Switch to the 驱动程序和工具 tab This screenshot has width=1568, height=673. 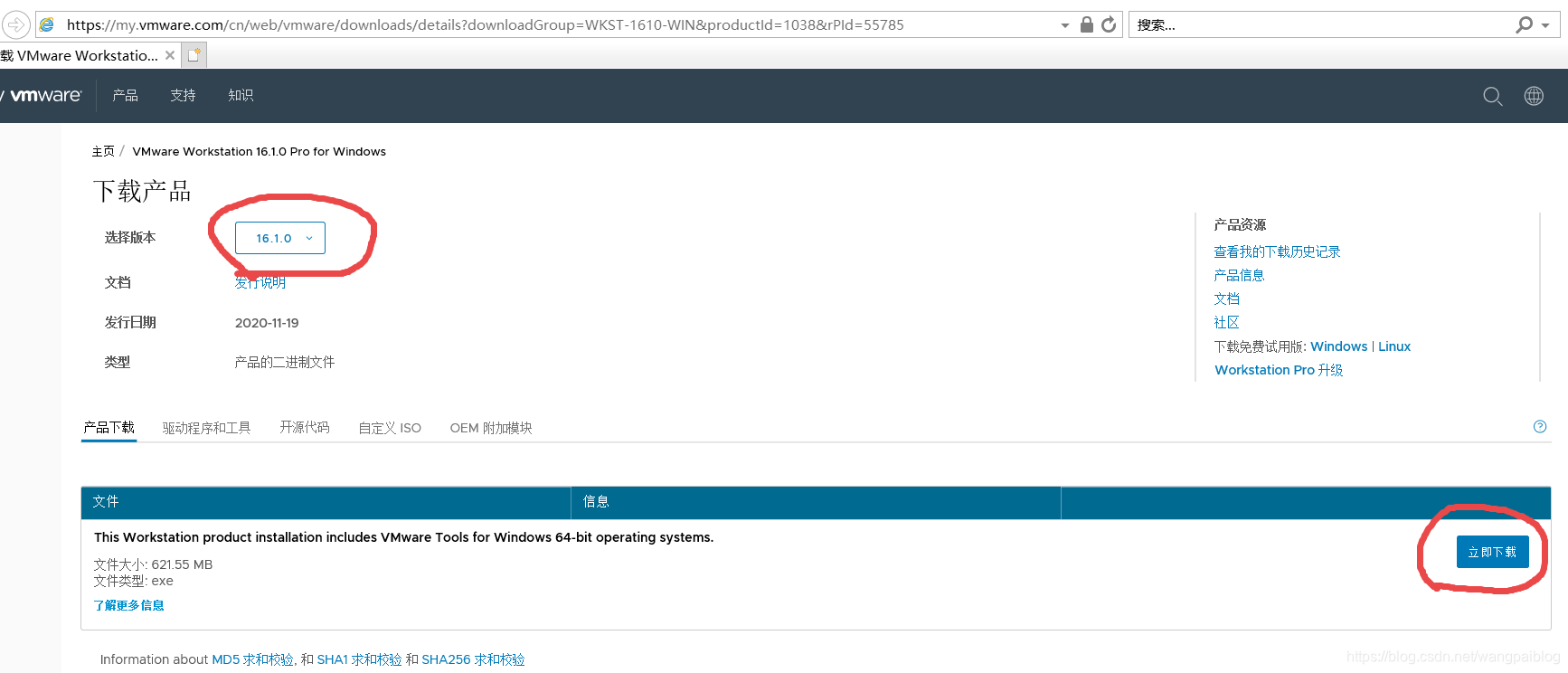[x=206, y=428]
